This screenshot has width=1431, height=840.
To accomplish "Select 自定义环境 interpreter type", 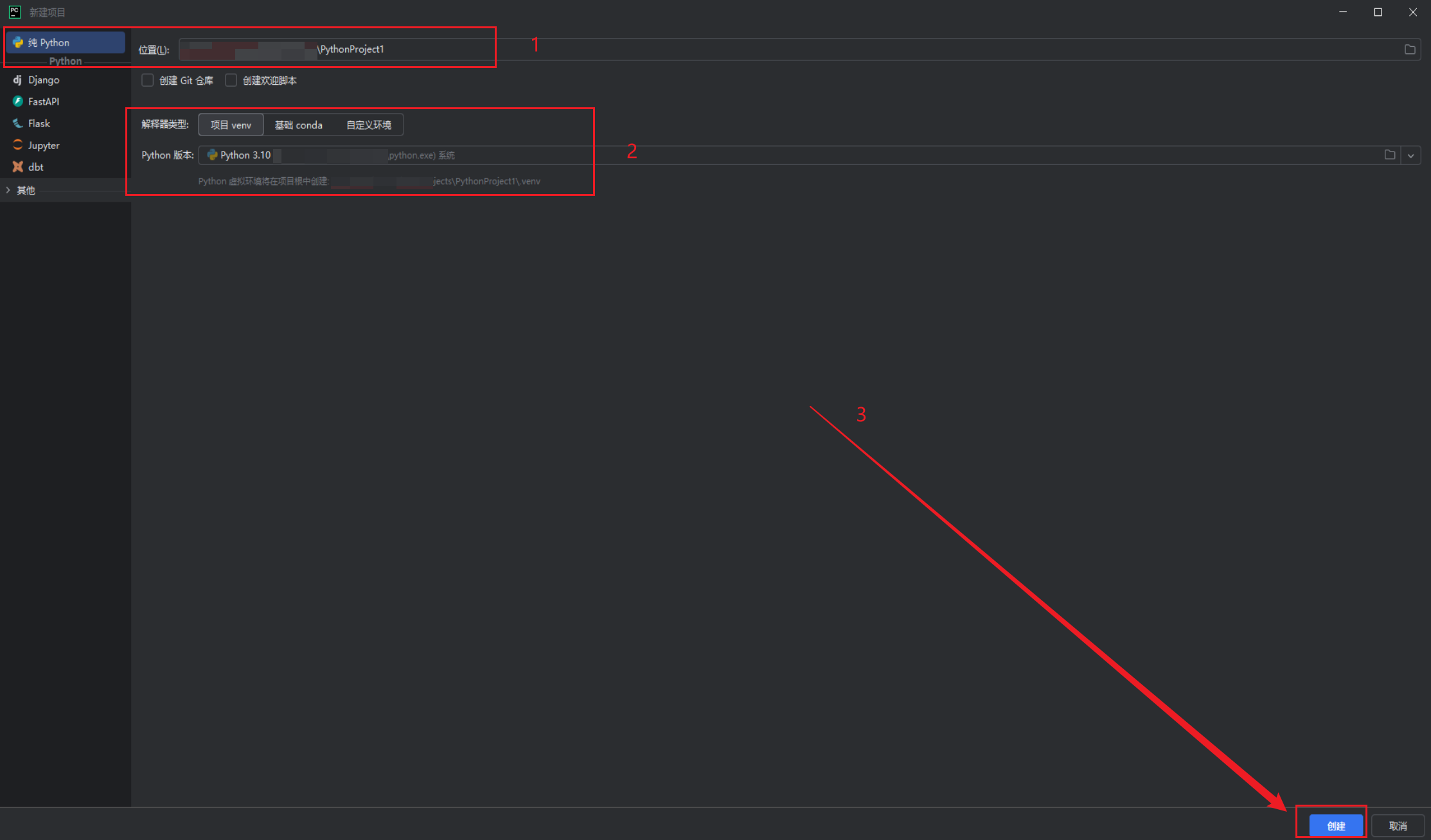I will pos(368,125).
